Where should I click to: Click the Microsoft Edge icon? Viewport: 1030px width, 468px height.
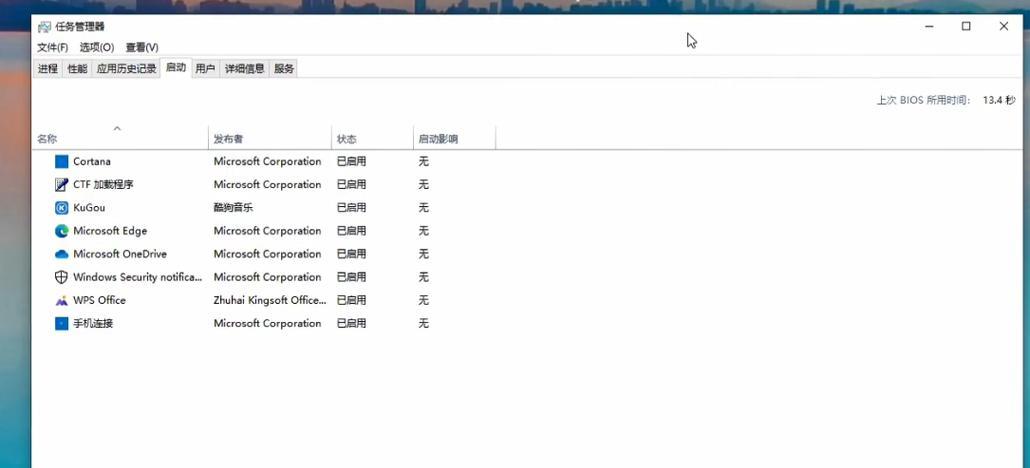pyautogui.click(x=62, y=231)
